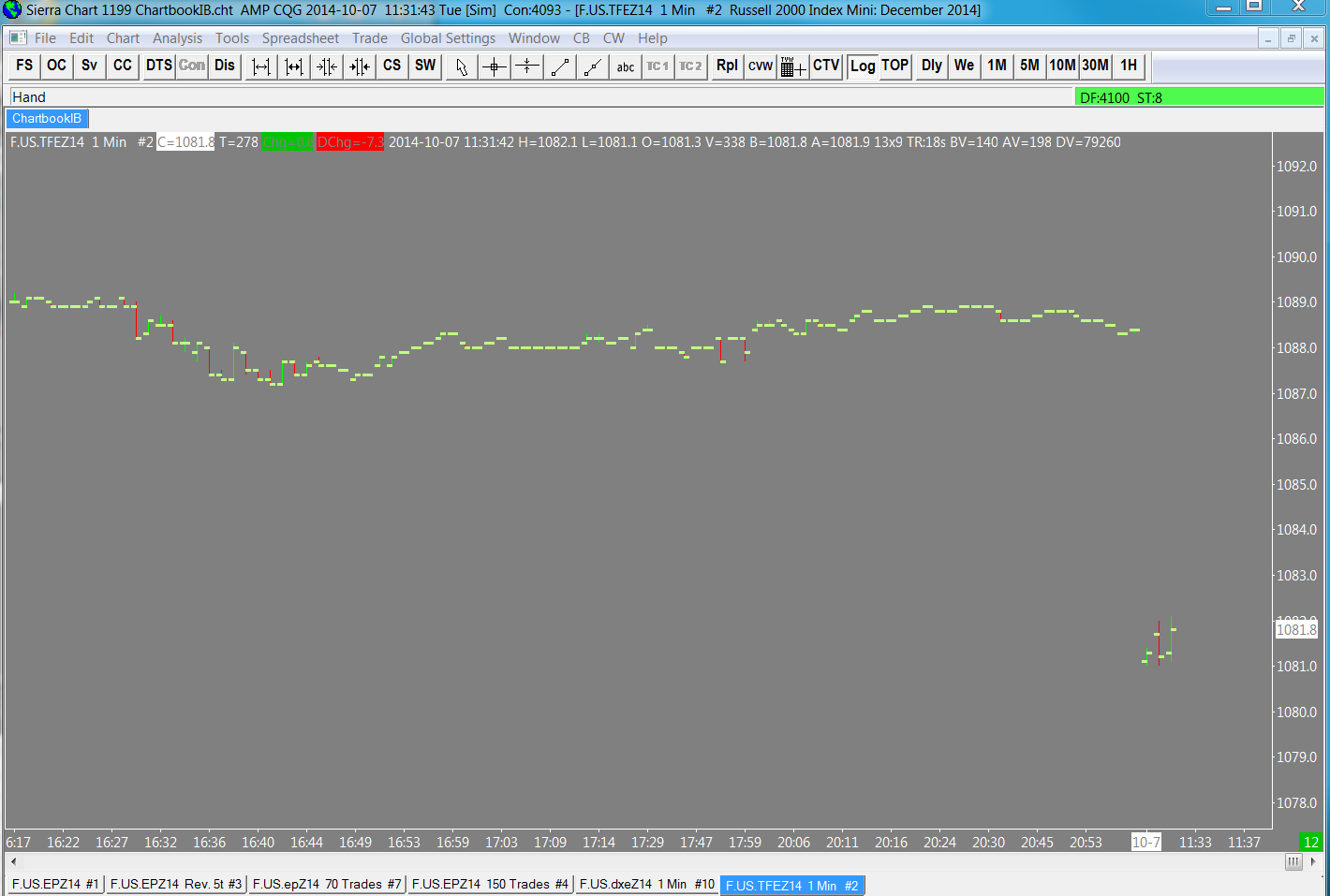The height and width of the screenshot is (896, 1330).
Task: Activate the chart values crosshair tool
Action: (495, 66)
